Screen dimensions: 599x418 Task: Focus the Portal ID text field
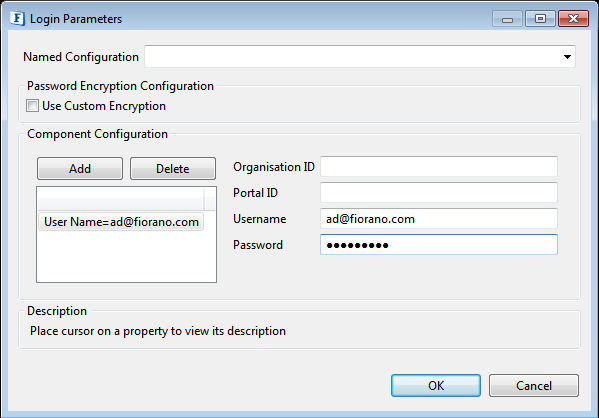coord(439,193)
